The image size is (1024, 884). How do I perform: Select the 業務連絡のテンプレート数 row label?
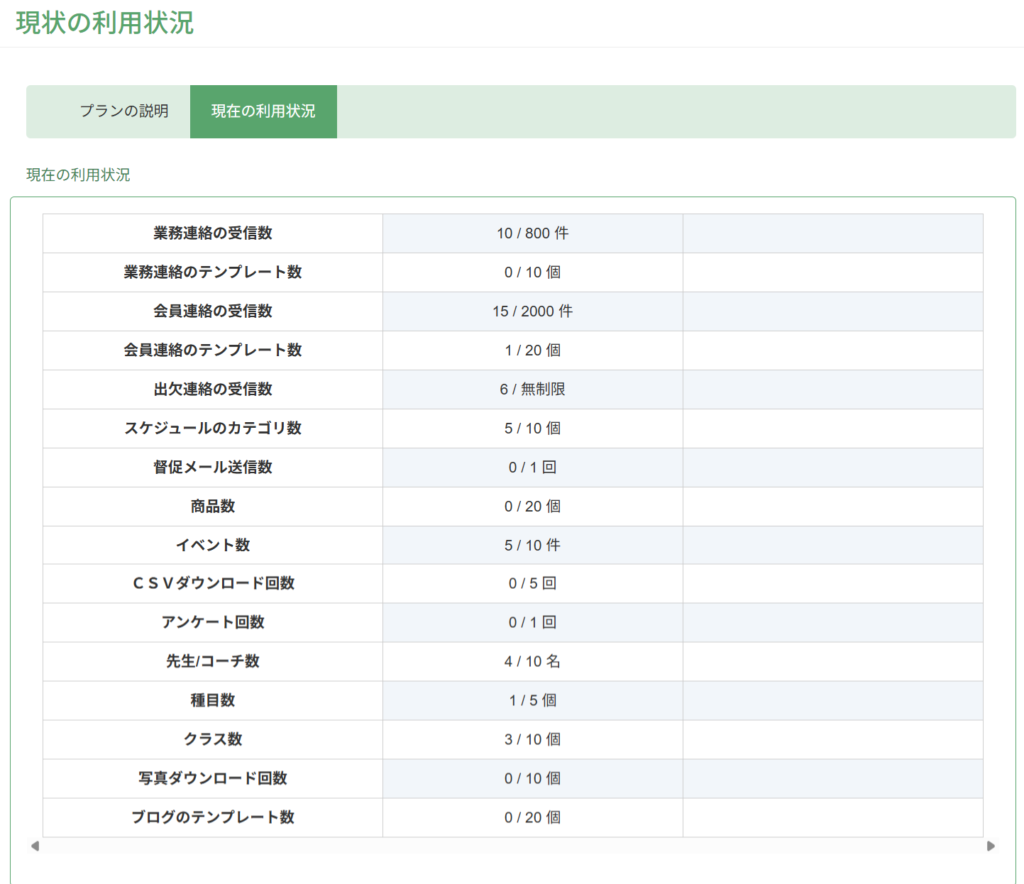tap(213, 272)
